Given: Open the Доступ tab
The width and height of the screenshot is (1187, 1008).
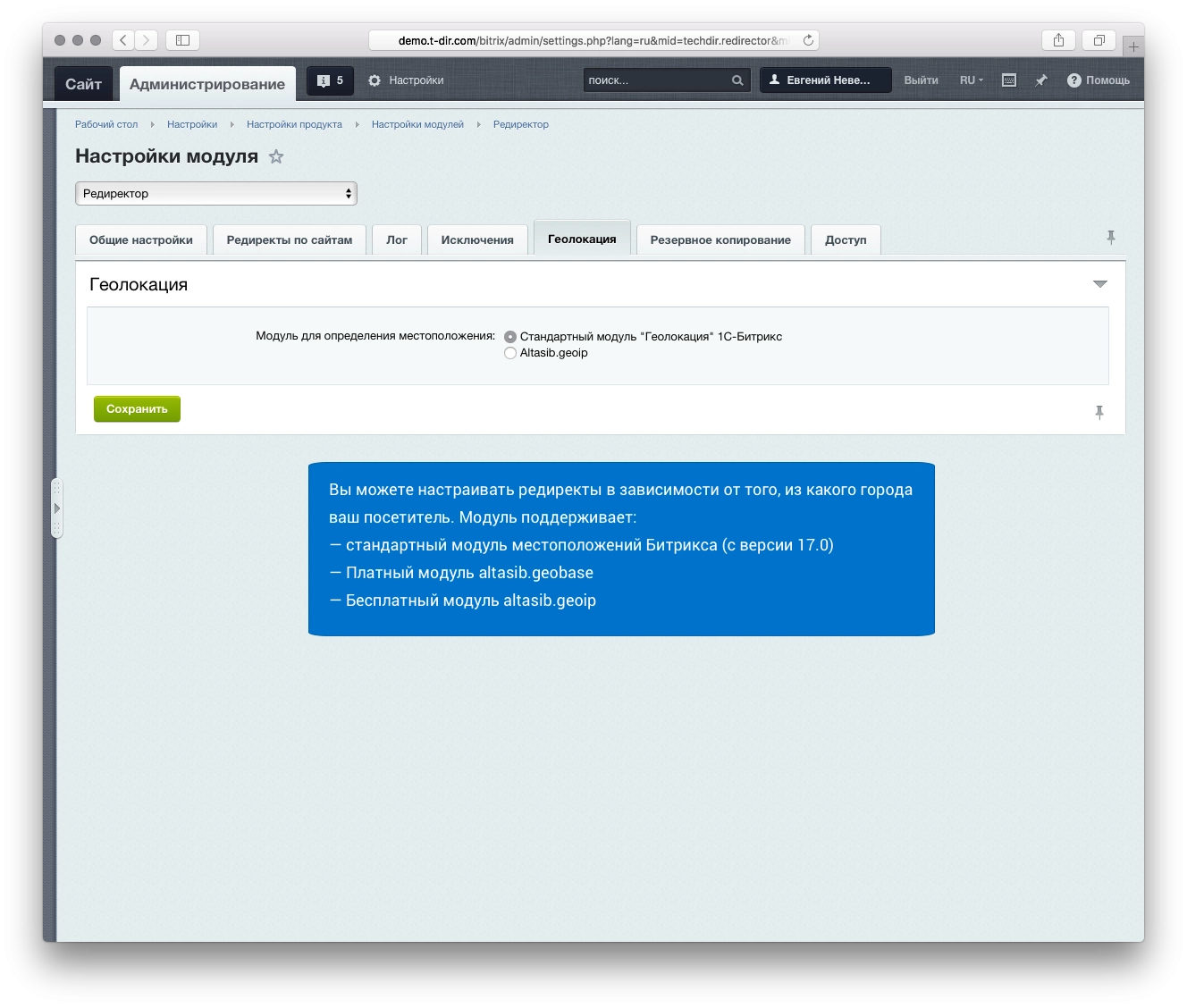Looking at the screenshot, I should pyautogui.click(x=846, y=239).
